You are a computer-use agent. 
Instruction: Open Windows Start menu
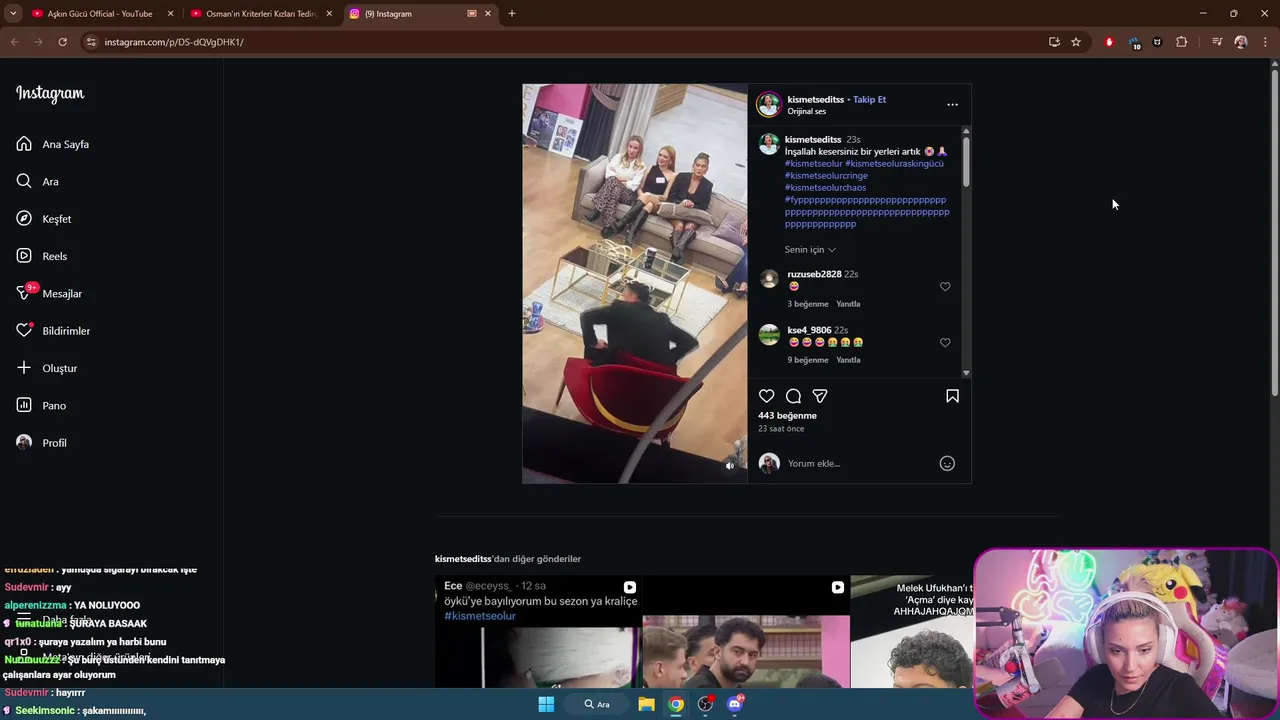tap(546, 704)
